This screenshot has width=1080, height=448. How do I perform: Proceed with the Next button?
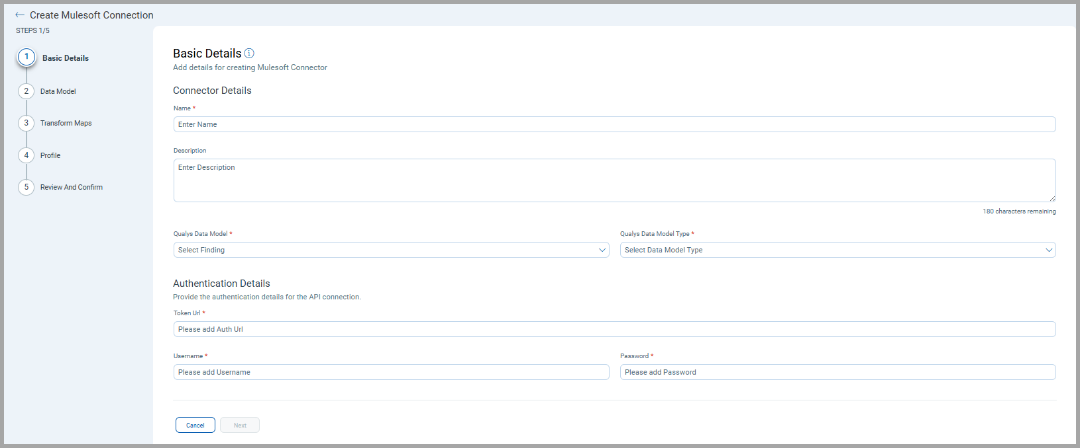(240, 425)
